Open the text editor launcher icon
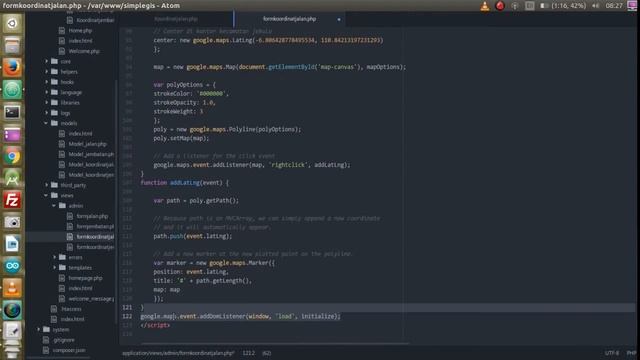This screenshot has width=640, height=360. click(12, 331)
